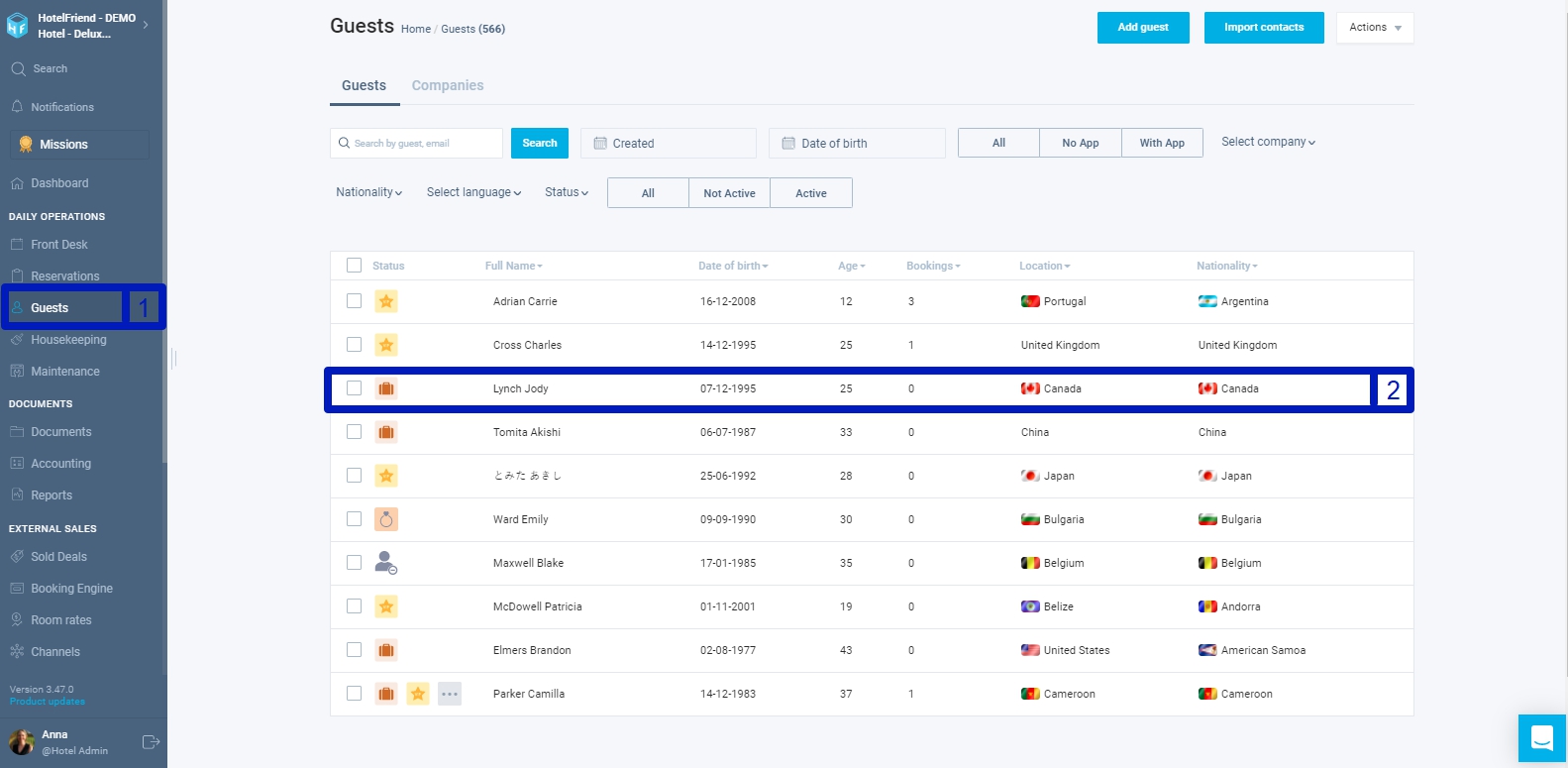Click the blocked-user icon for Maxwell Blake

[386, 563]
